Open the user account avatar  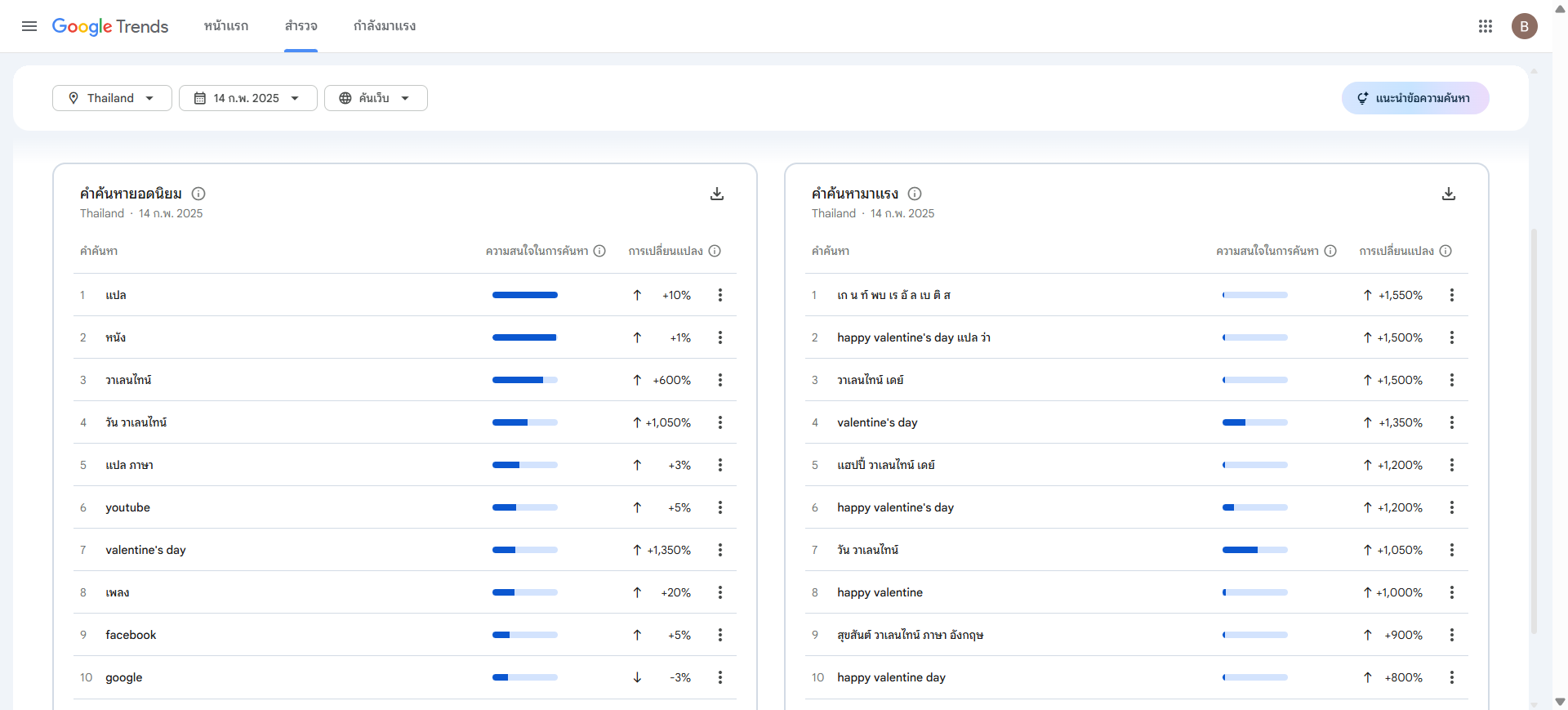[x=1524, y=26]
